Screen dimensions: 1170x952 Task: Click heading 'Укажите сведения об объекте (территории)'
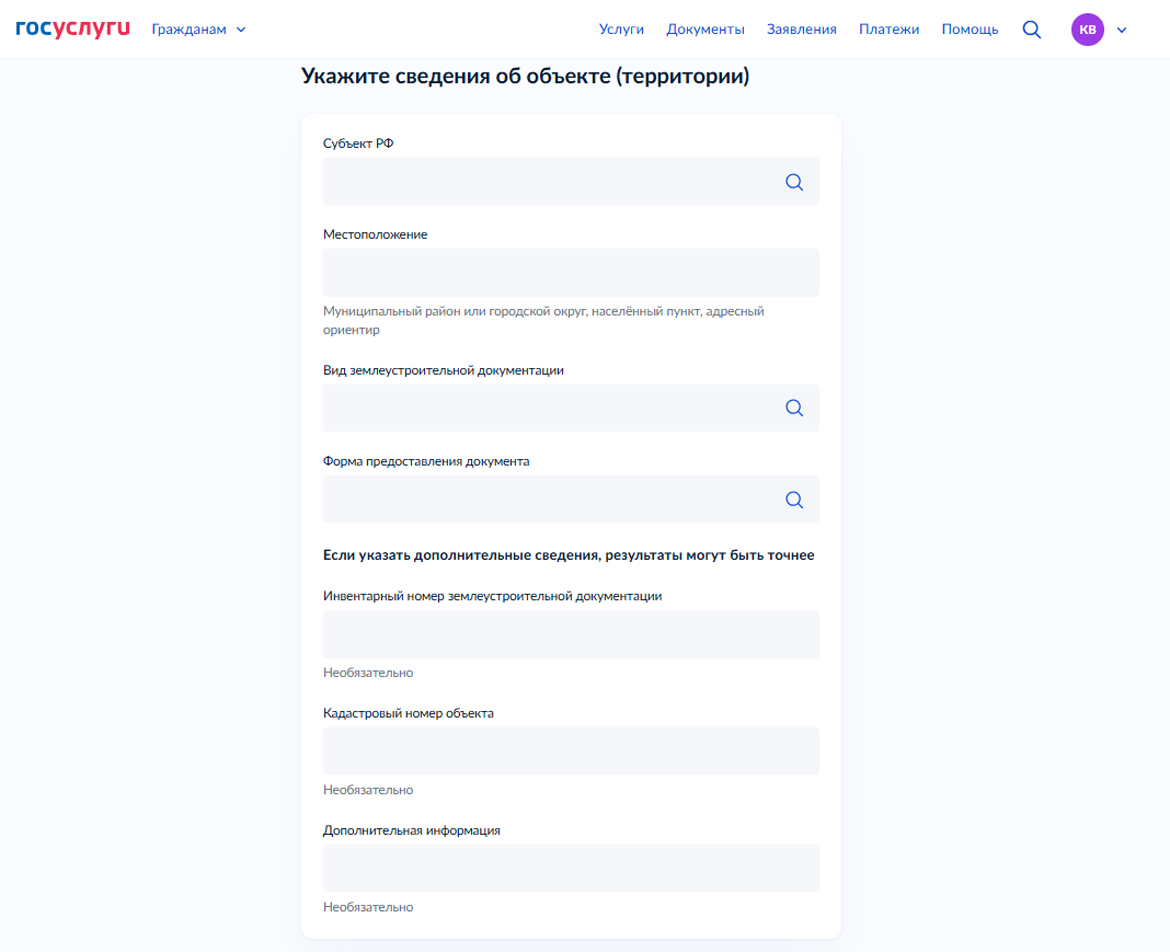coord(525,76)
